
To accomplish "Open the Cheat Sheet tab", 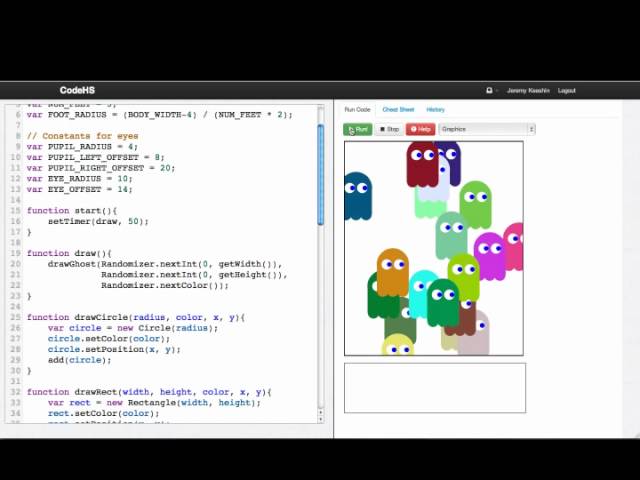I will click(398, 110).
